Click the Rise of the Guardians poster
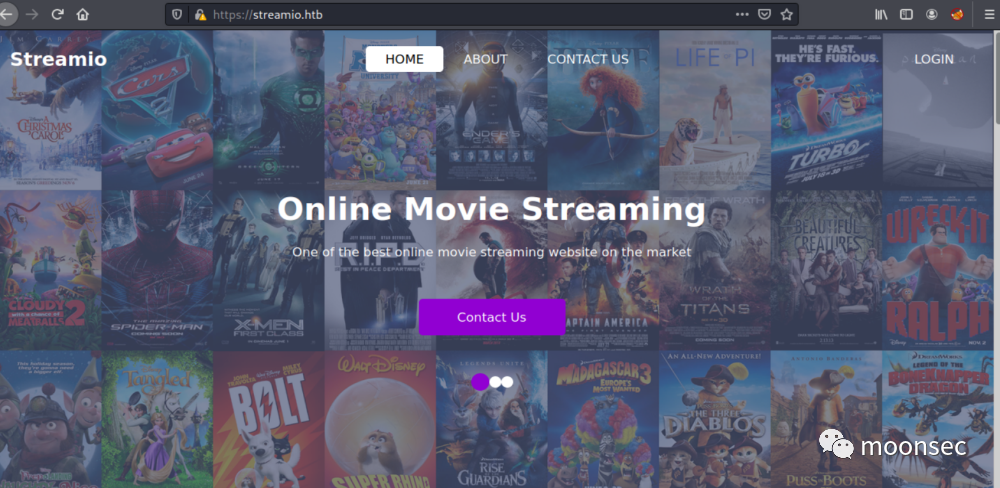This screenshot has width=1000, height=488. [492, 419]
